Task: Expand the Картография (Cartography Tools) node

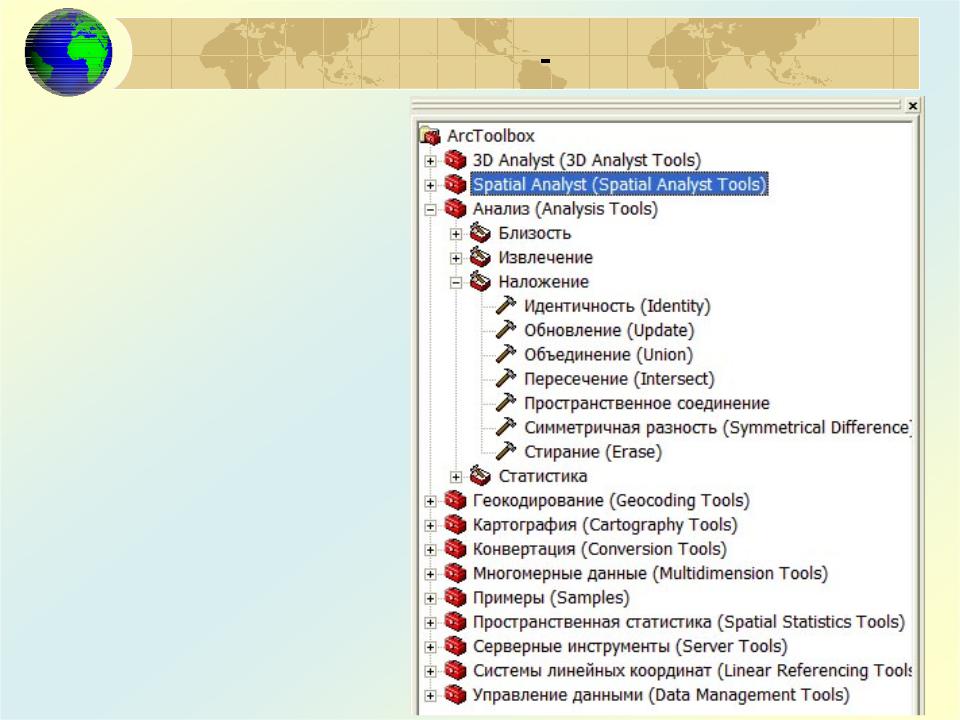Action: click(430, 526)
